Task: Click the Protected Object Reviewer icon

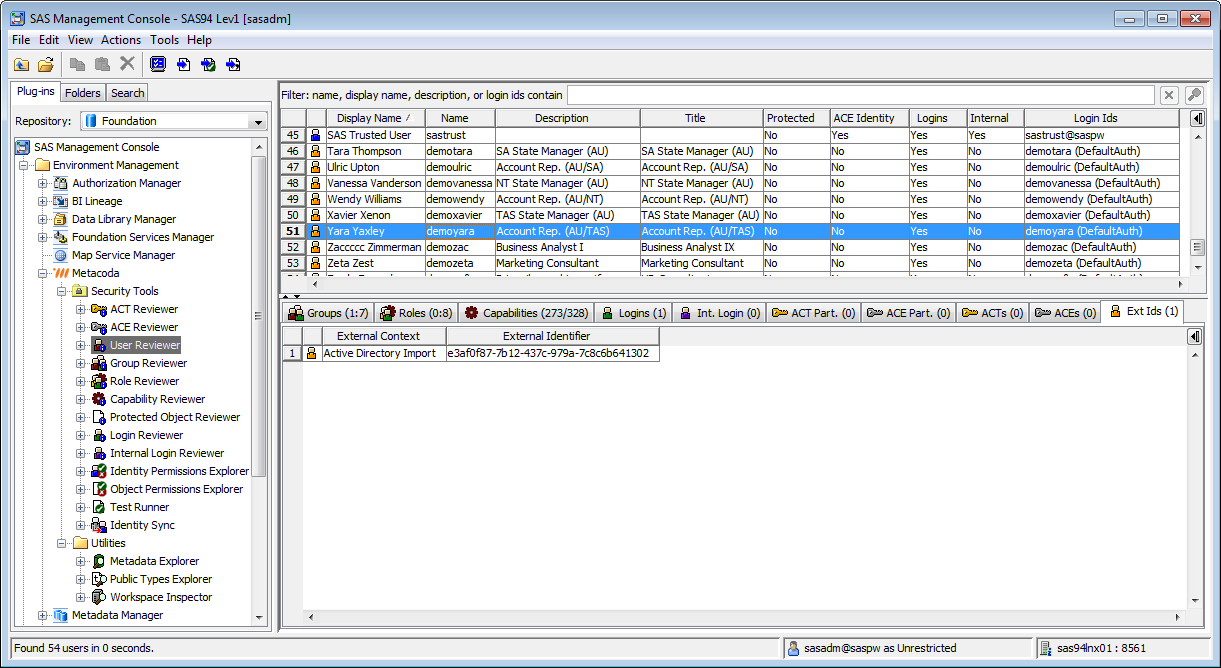Action: click(99, 417)
